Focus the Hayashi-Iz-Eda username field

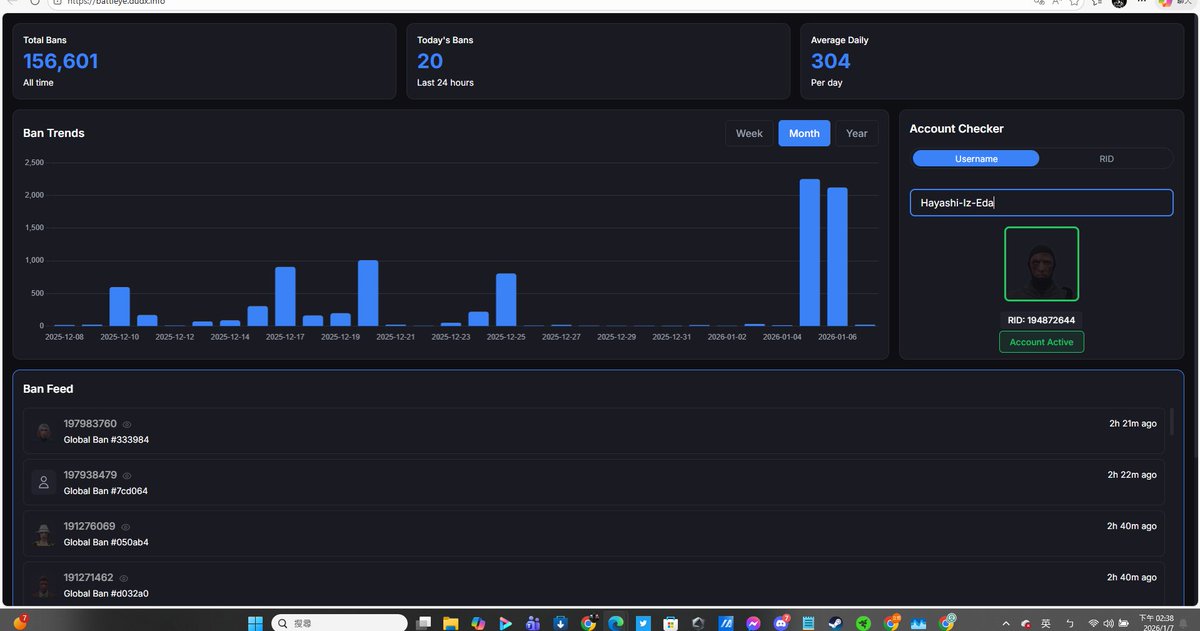1041,203
